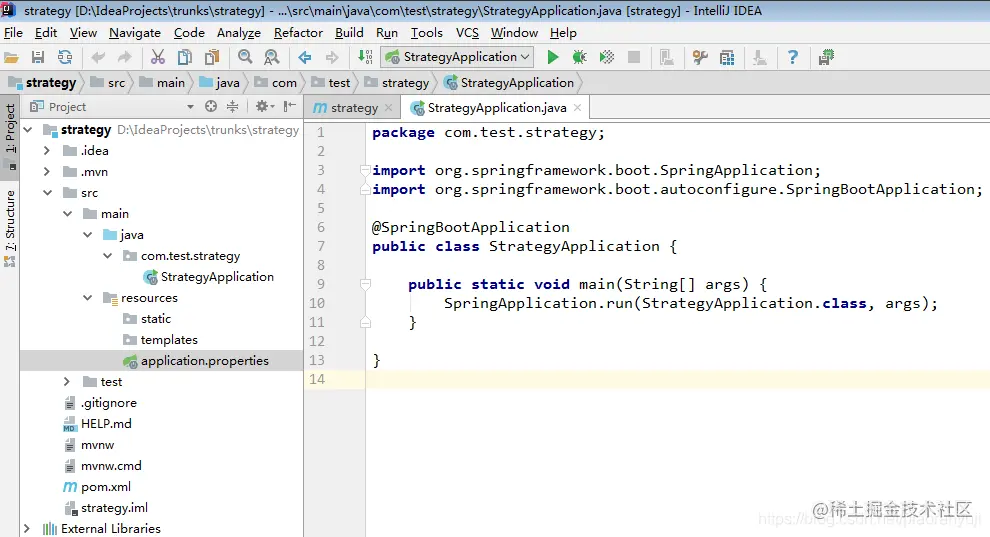The width and height of the screenshot is (990, 537).
Task: Expand the .mvn folder
Action: [x=47, y=172]
